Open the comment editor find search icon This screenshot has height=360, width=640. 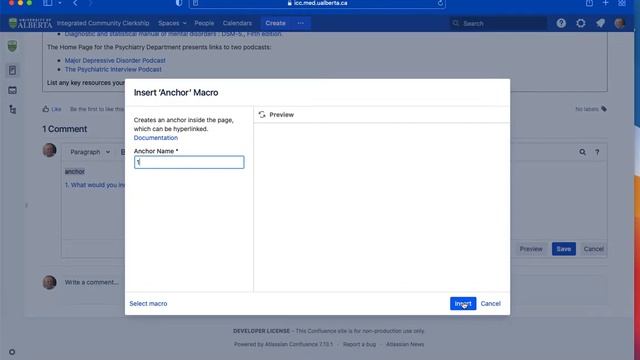click(582, 152)
